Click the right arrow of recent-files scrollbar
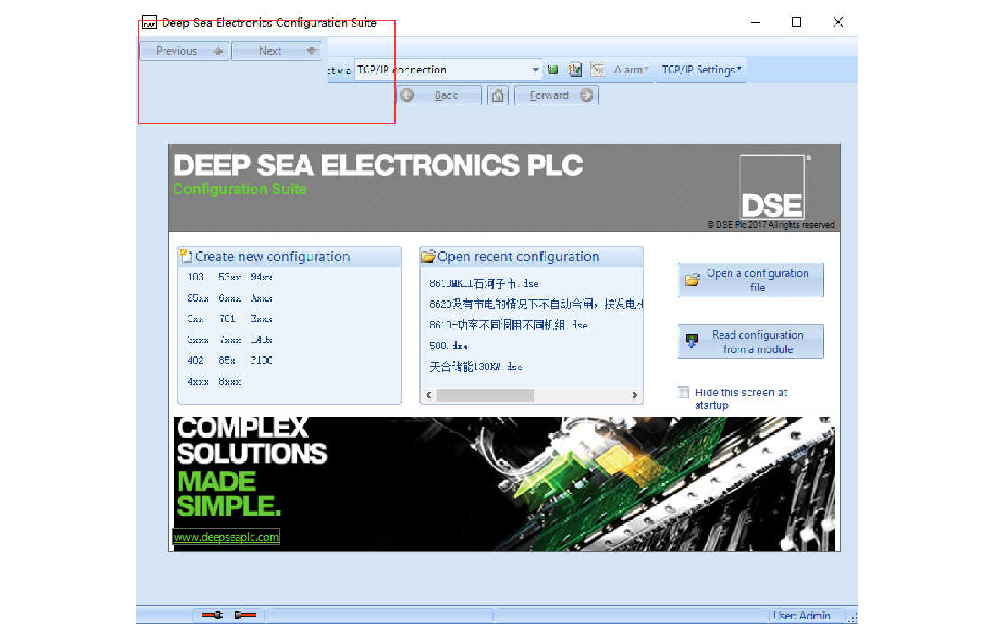This screenshot has height=638, width=1000. pos(635,395)
